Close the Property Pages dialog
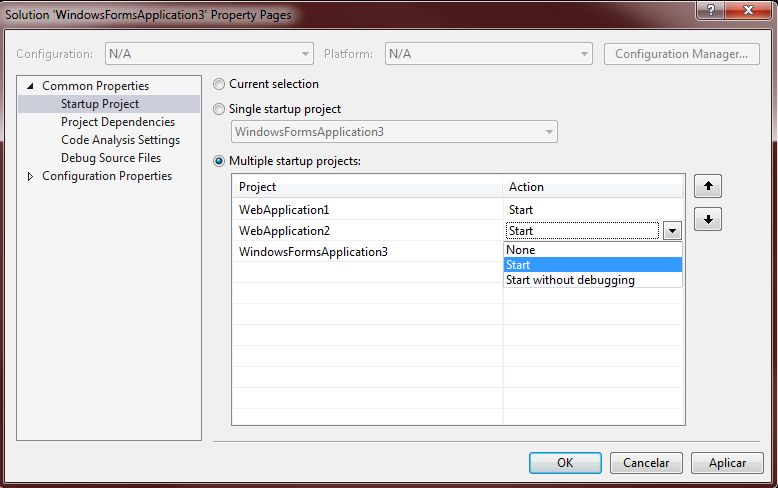This screenshot has height=488, width=778. pyautogui.click(x=748, y=9)
